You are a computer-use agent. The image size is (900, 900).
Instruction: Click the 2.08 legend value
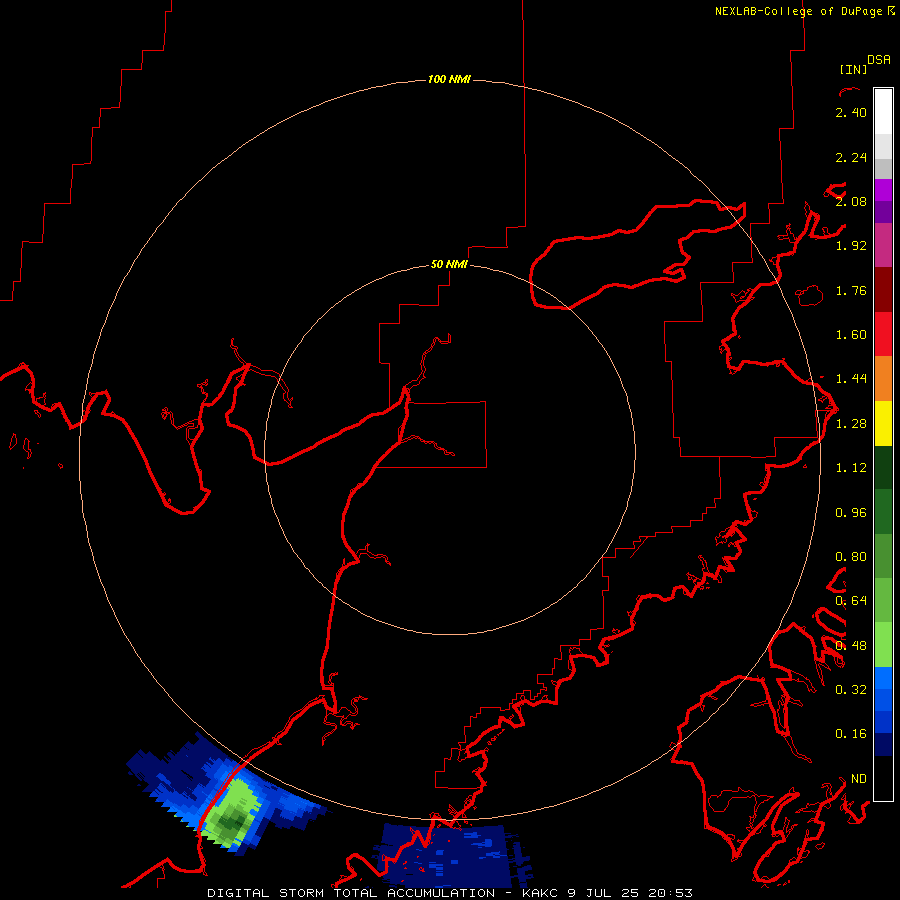(851, 201)
